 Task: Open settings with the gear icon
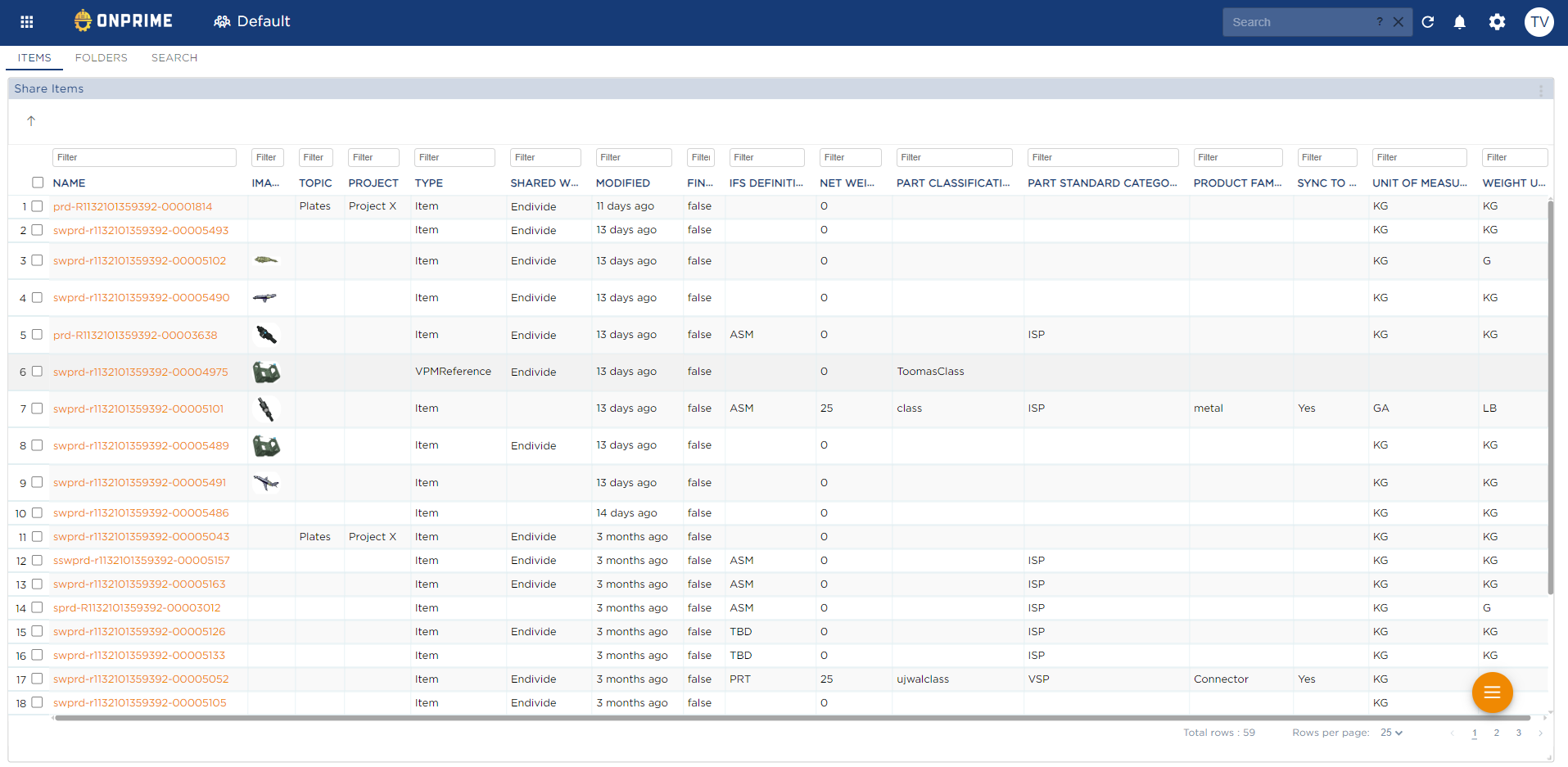pyautogui.click(x=1497, y=22)
